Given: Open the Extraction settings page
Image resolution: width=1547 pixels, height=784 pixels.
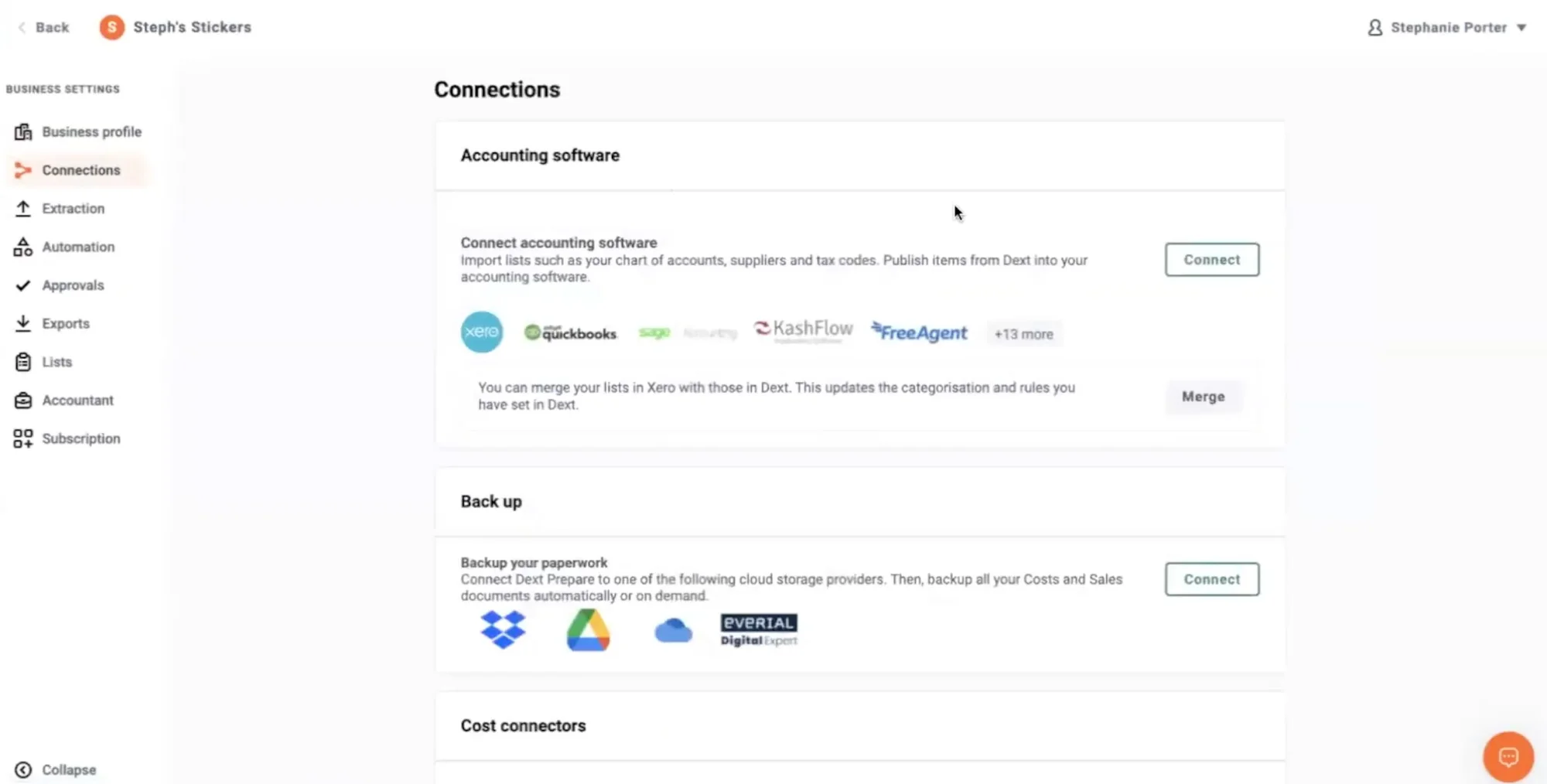Looking at the screenshot, I should point(73,209).
